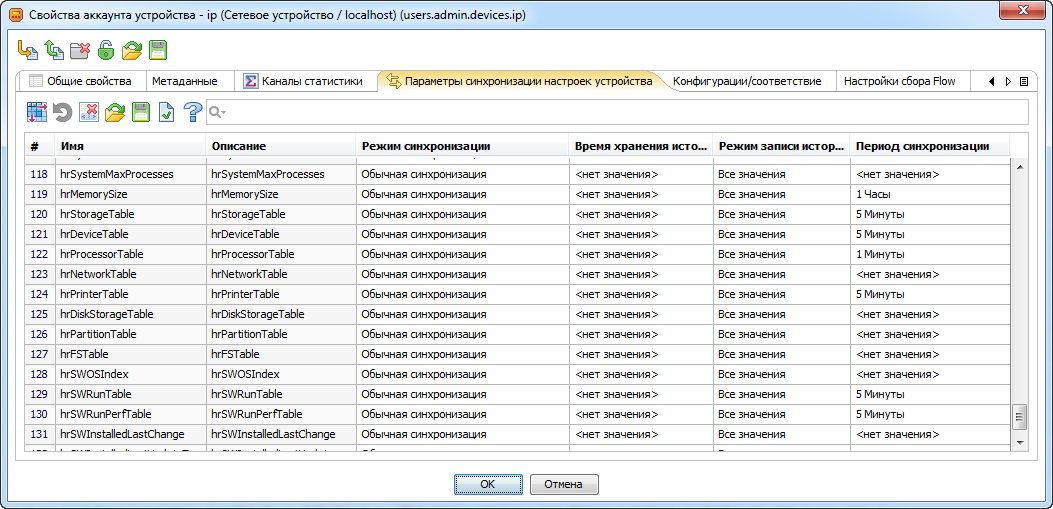This screenshot has height=509, width=1053.
Task: Open the Конфигурации/соответствие tab
Action: tap(747, 81)
